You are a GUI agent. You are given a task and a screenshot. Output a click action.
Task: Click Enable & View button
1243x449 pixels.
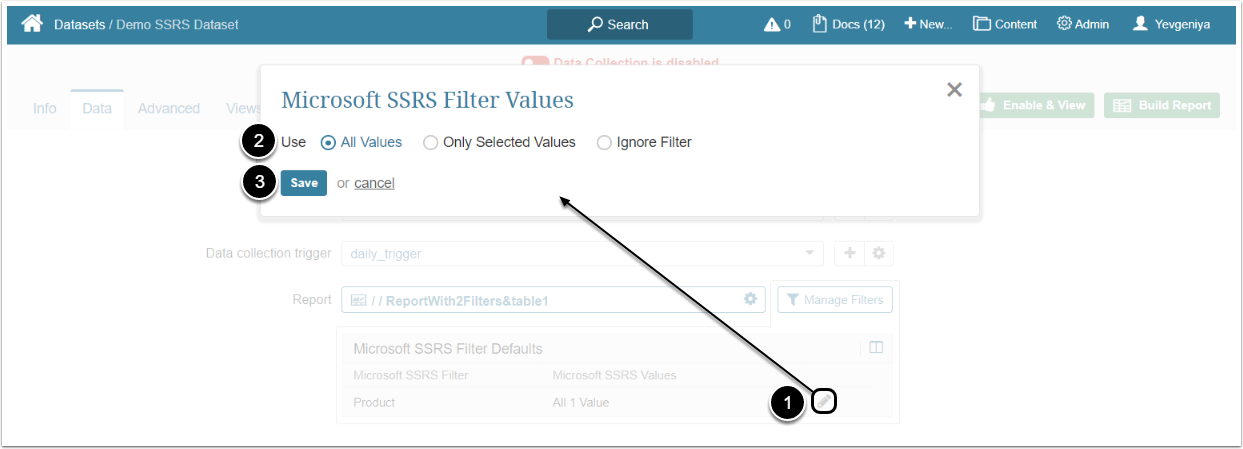(x=1036, y=105)
